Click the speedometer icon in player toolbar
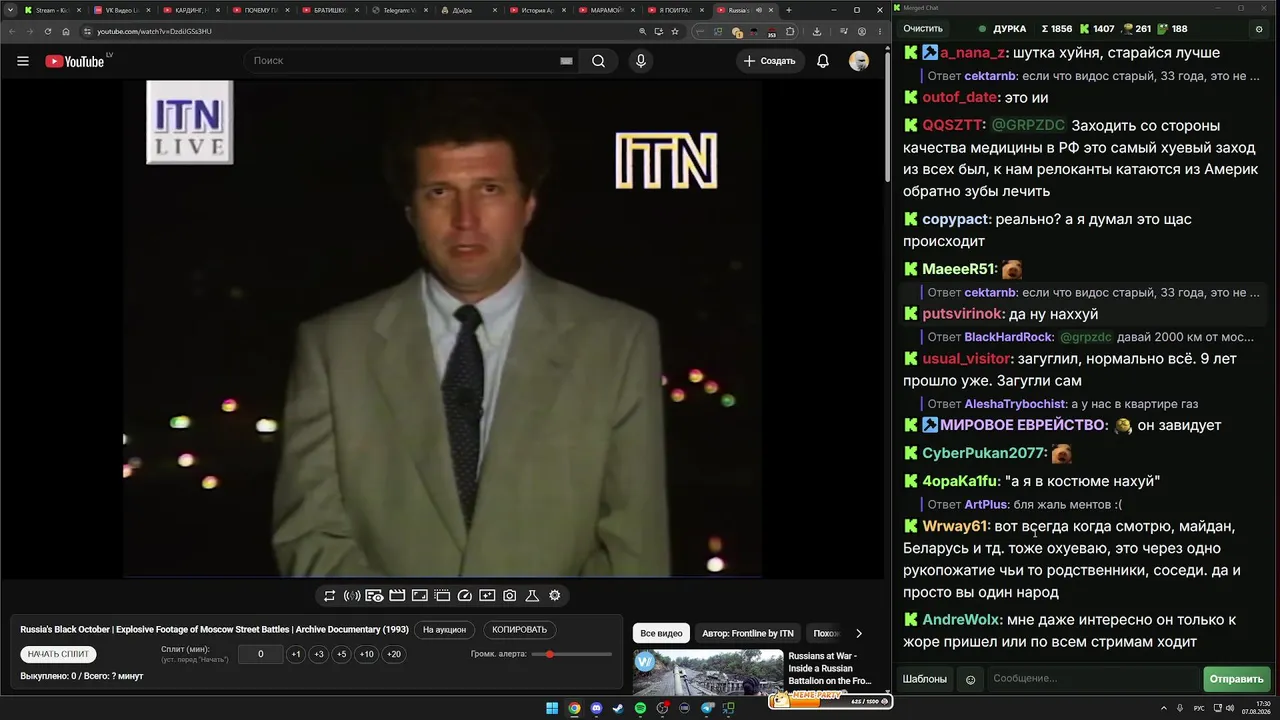The image size is (1280, 720). click(464, 596)
